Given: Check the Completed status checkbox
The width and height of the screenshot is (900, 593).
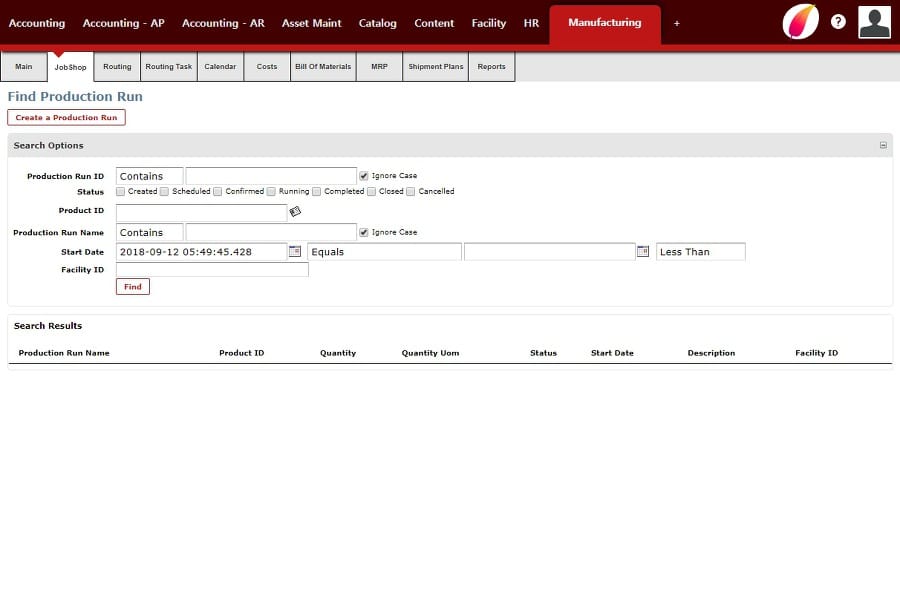Looking at the screenshot, I should click(316, 192).
